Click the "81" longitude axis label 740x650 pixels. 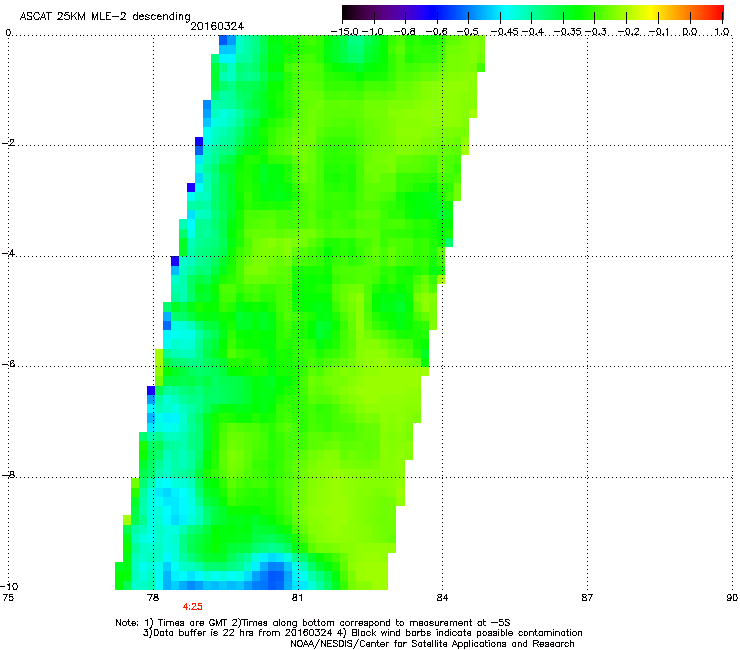pyautogui.click(x=297, y=598)
